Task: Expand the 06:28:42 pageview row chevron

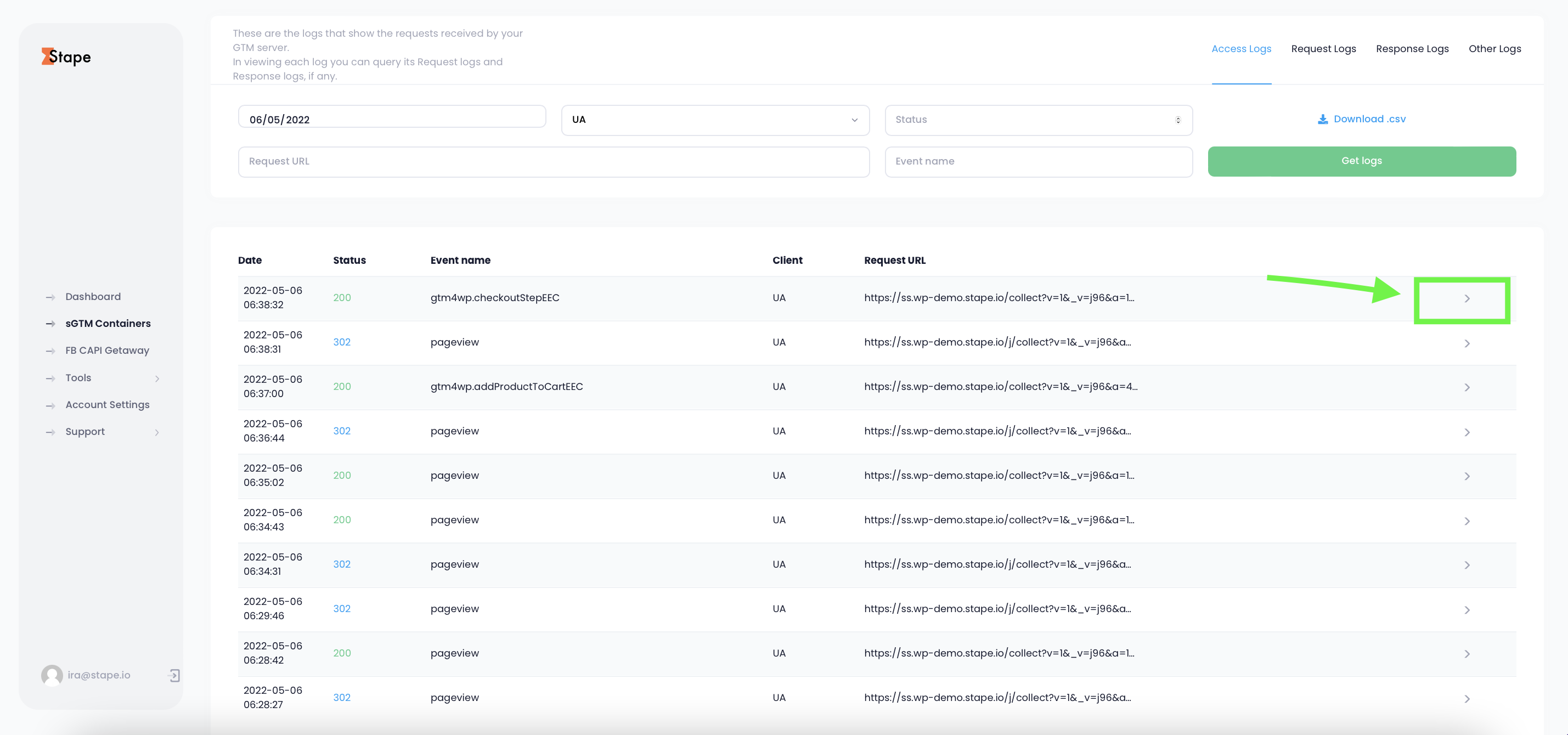Action: (x=1467, y=654)
